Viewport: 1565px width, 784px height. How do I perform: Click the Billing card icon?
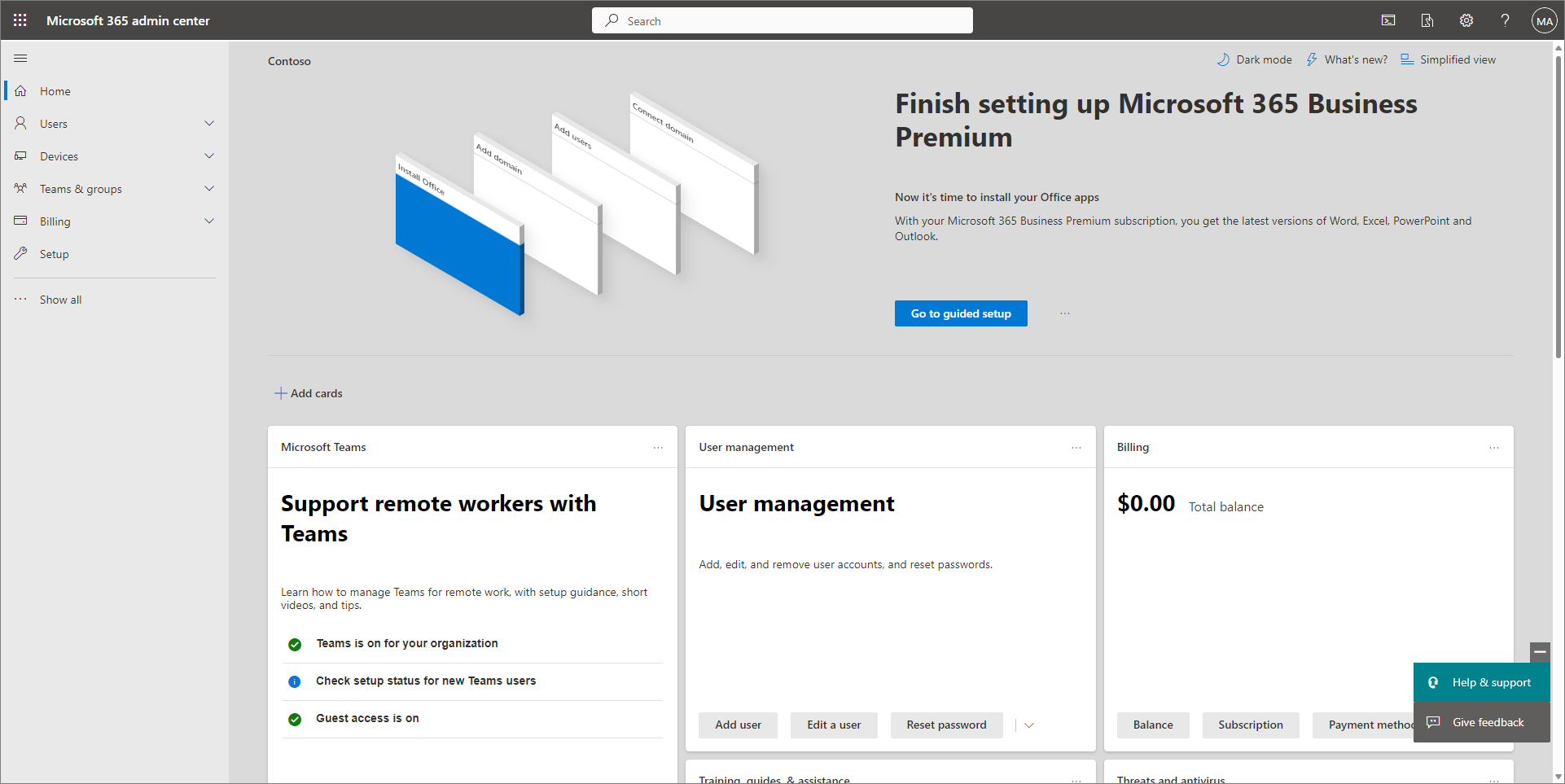point(21,221)
